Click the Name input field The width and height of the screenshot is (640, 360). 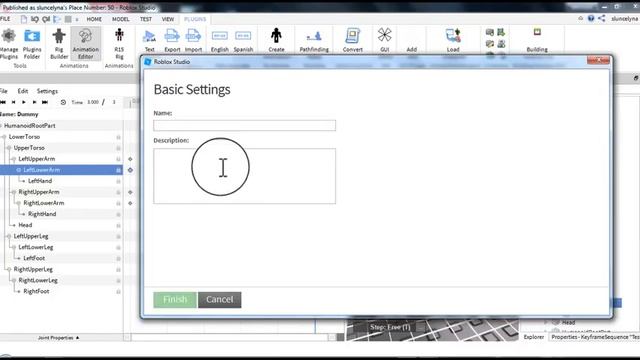[244, 125]
